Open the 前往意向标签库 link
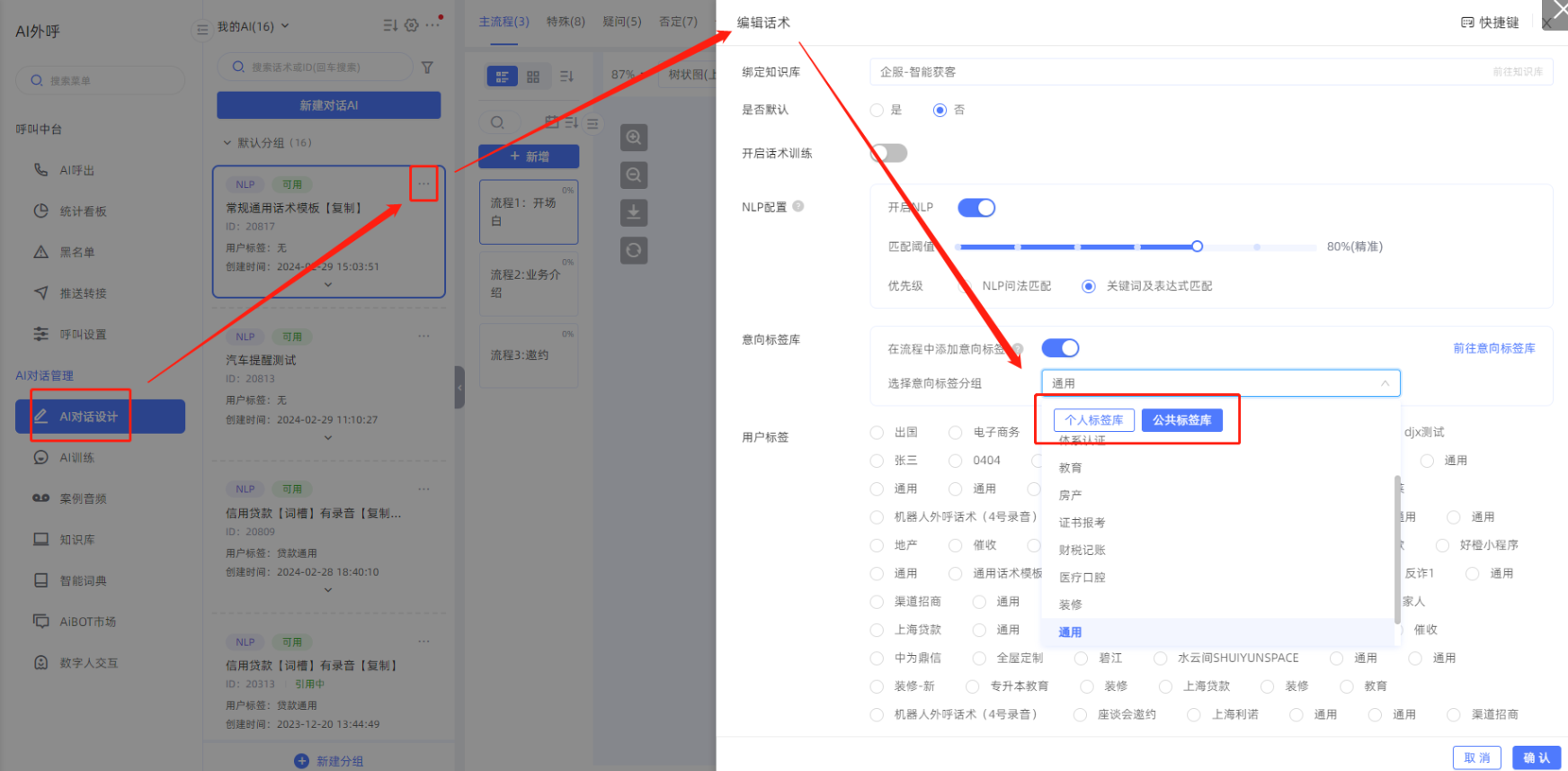Screen dimensions: 1568x771 click(1493, 348)
